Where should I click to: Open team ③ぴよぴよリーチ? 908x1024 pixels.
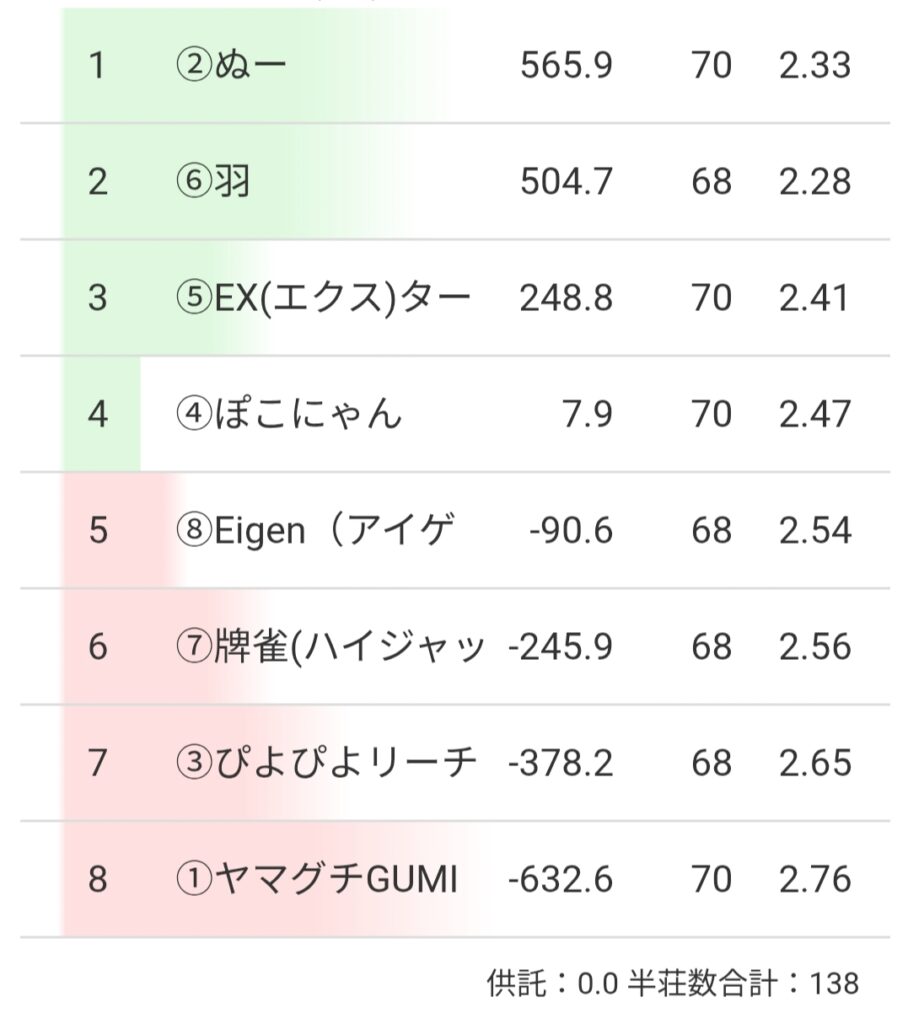[x=324, y=763]
